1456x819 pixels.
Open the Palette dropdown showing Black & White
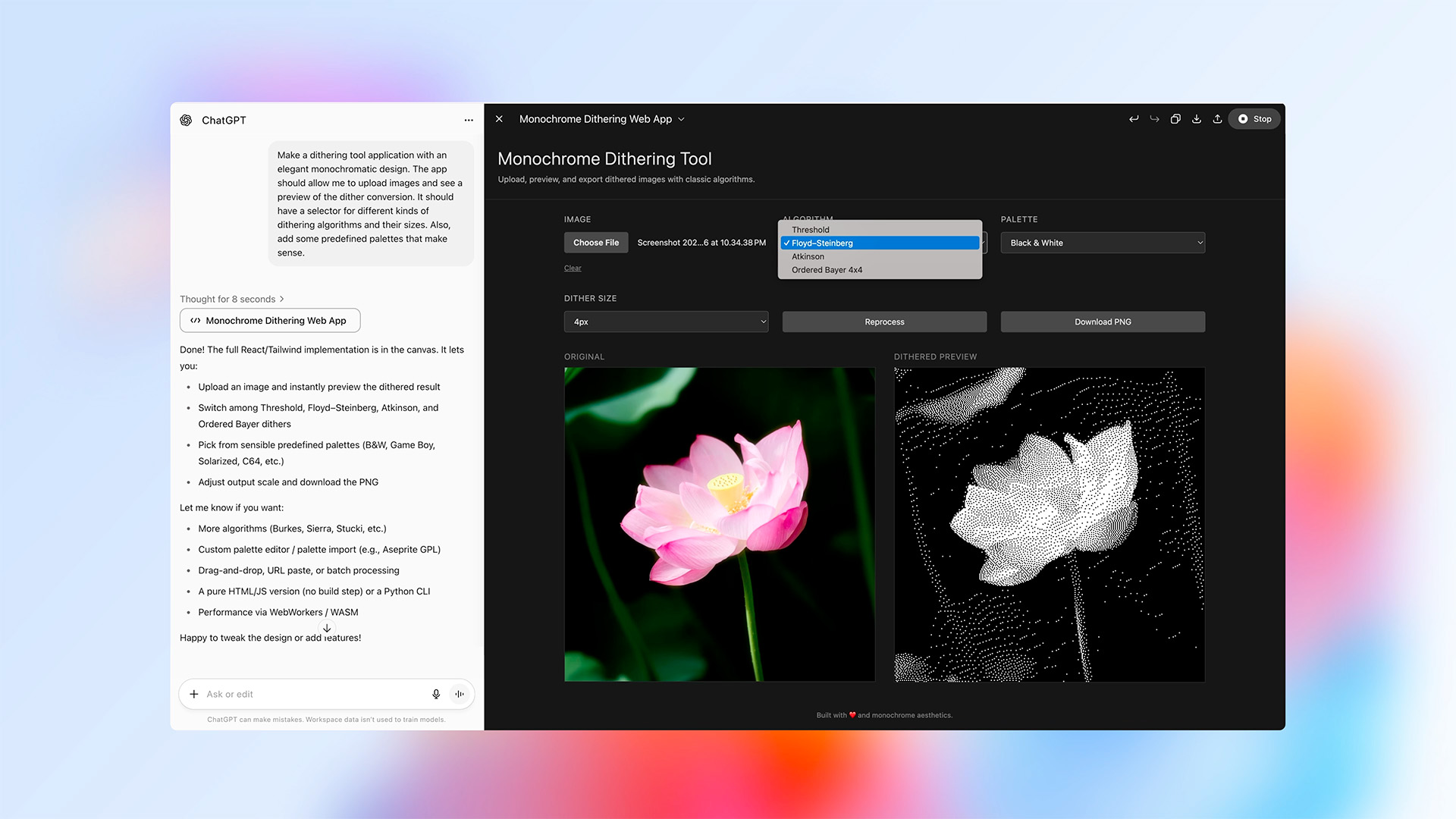(1103, 243)
